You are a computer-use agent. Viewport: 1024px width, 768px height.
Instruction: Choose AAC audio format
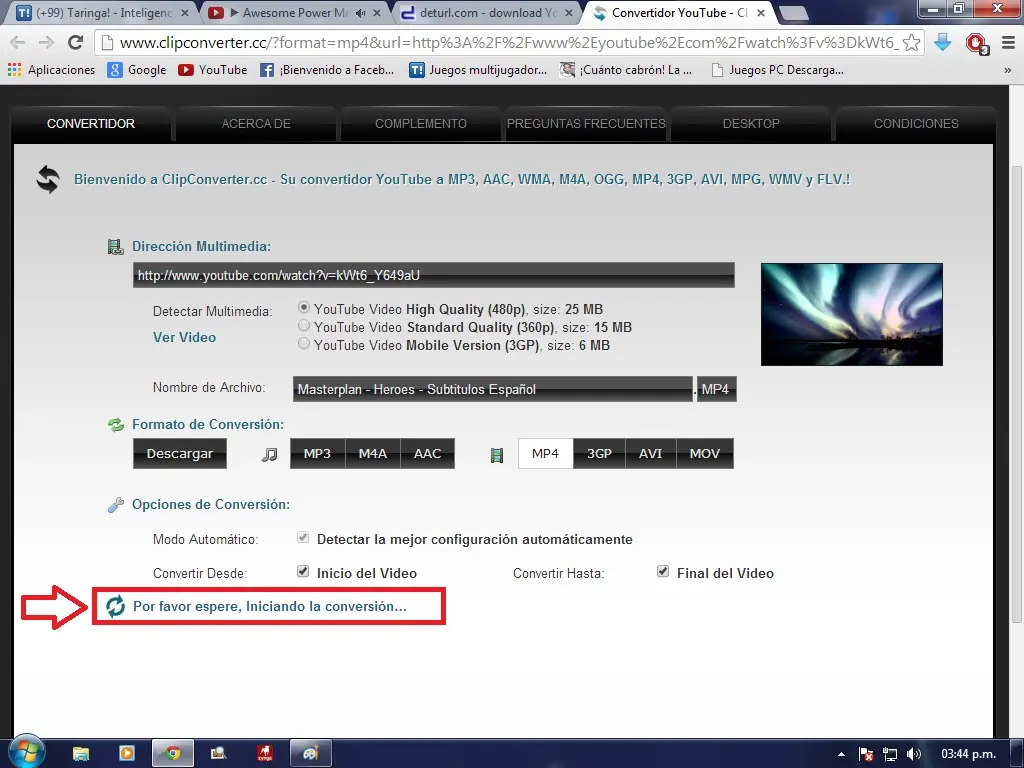tap(427, 453)
